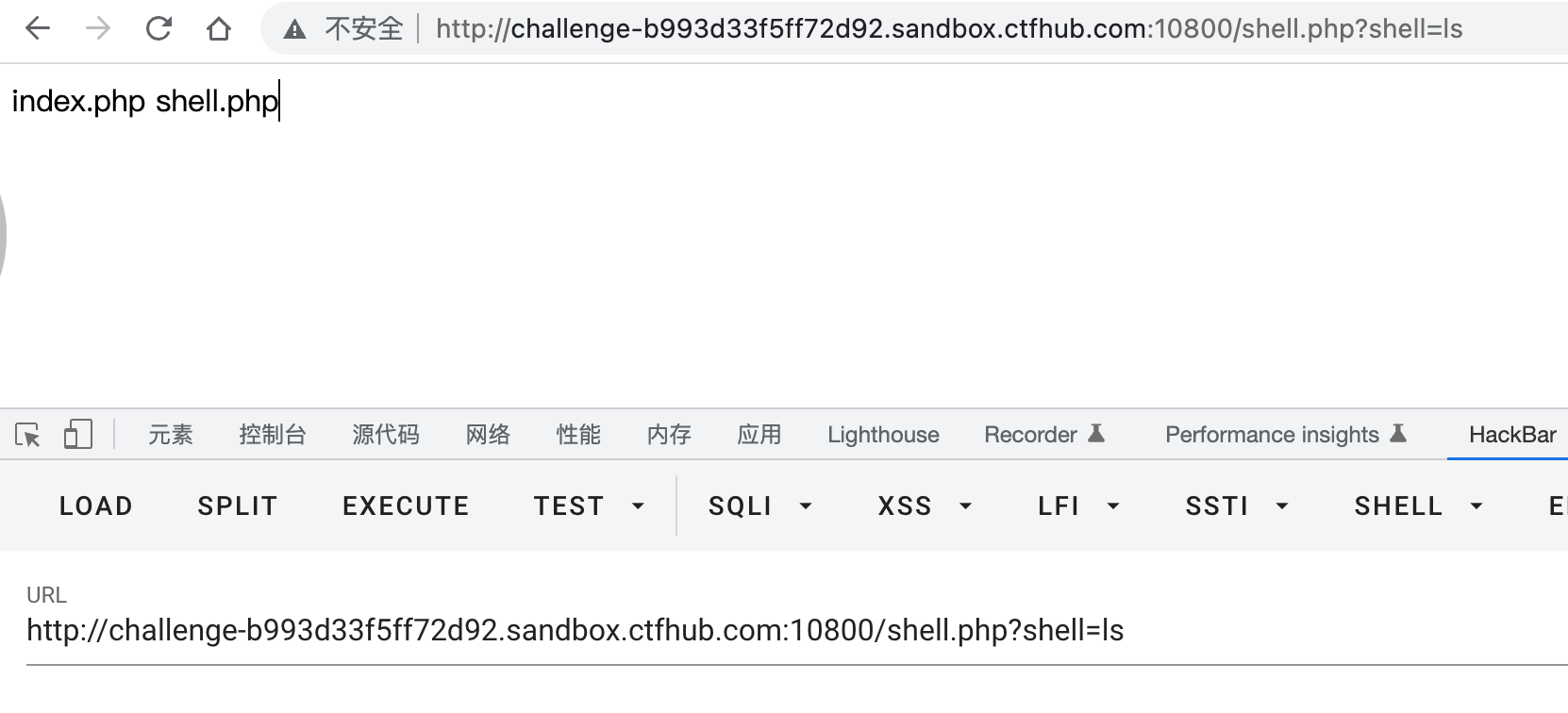Click the Performance insights flask icon
The image size is (1568, 713).
point(1398,434)
